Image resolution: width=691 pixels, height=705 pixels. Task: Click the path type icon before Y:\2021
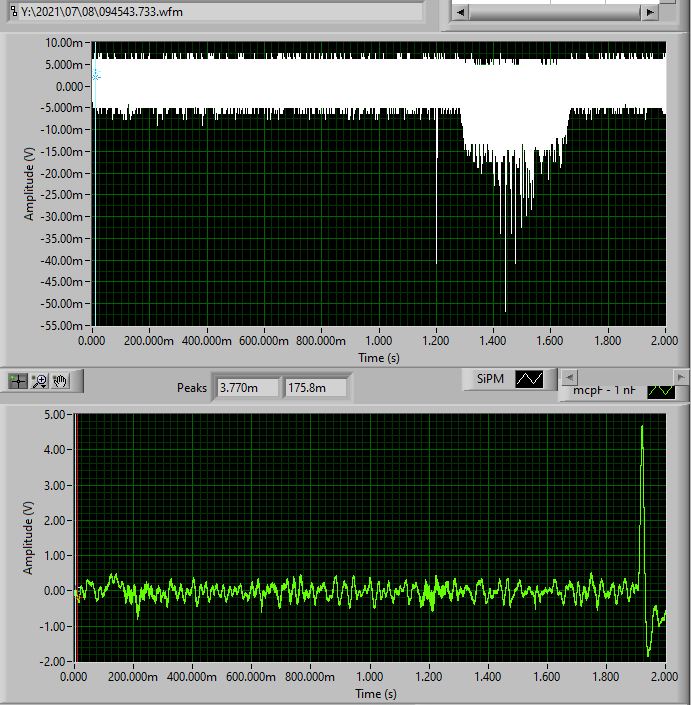point(14,11)
